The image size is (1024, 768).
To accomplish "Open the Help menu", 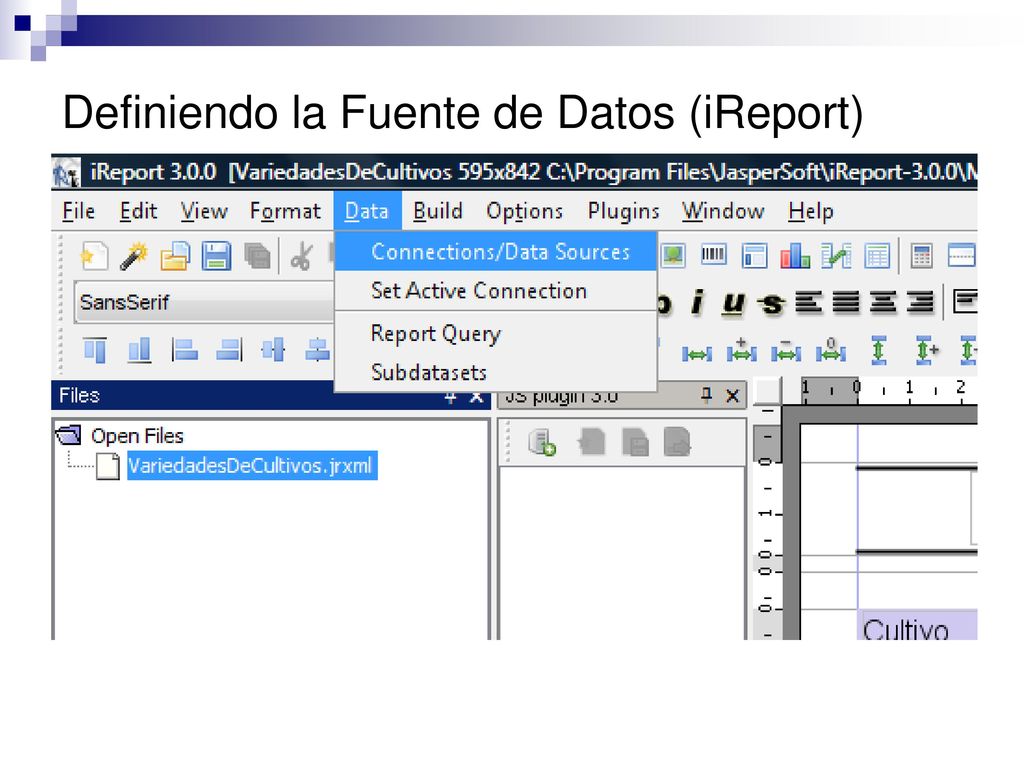I will pyautogui.click(x=810, y=211).
